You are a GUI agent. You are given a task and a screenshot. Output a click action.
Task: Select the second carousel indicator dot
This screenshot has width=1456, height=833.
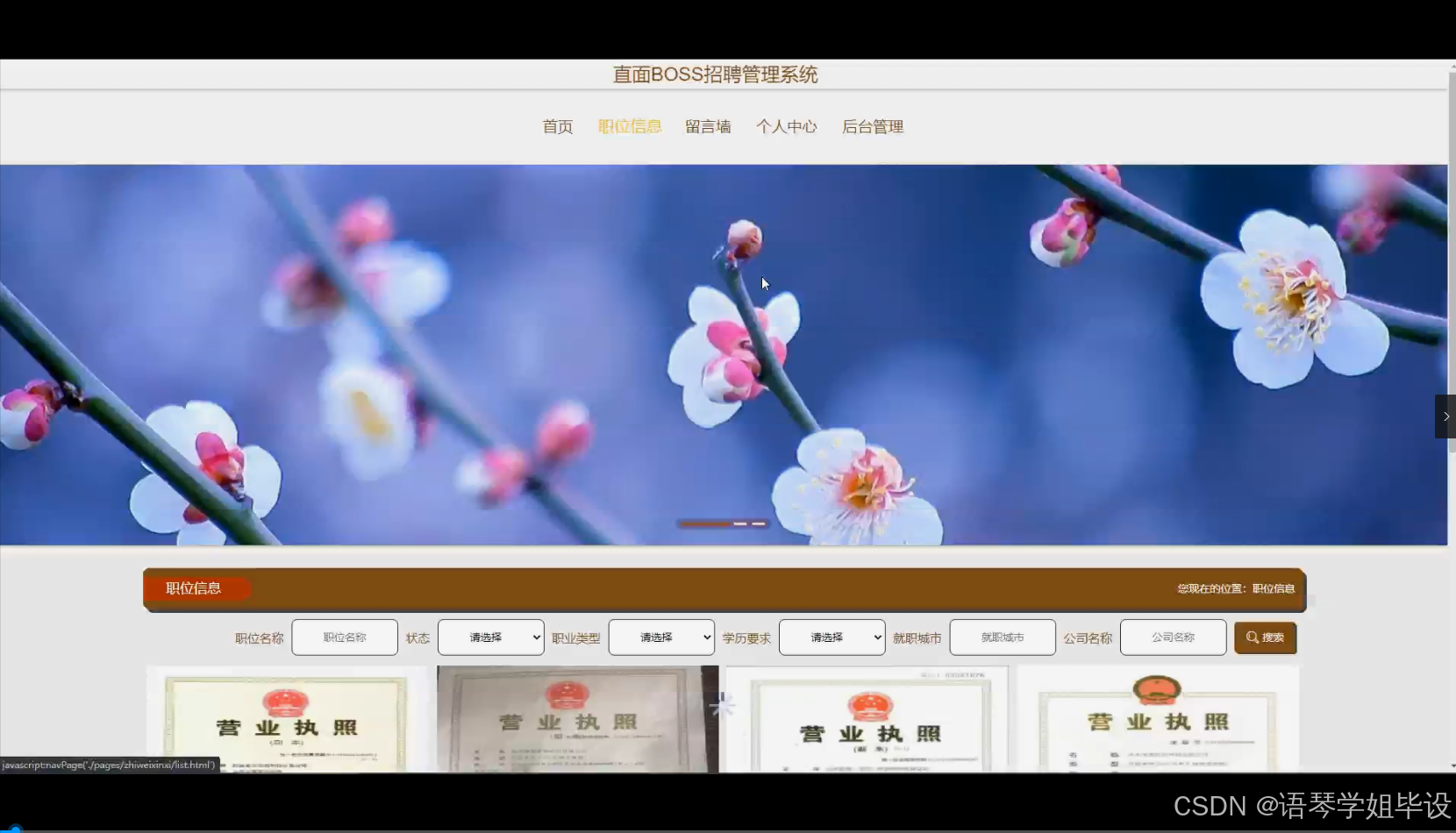click(740, 523)
